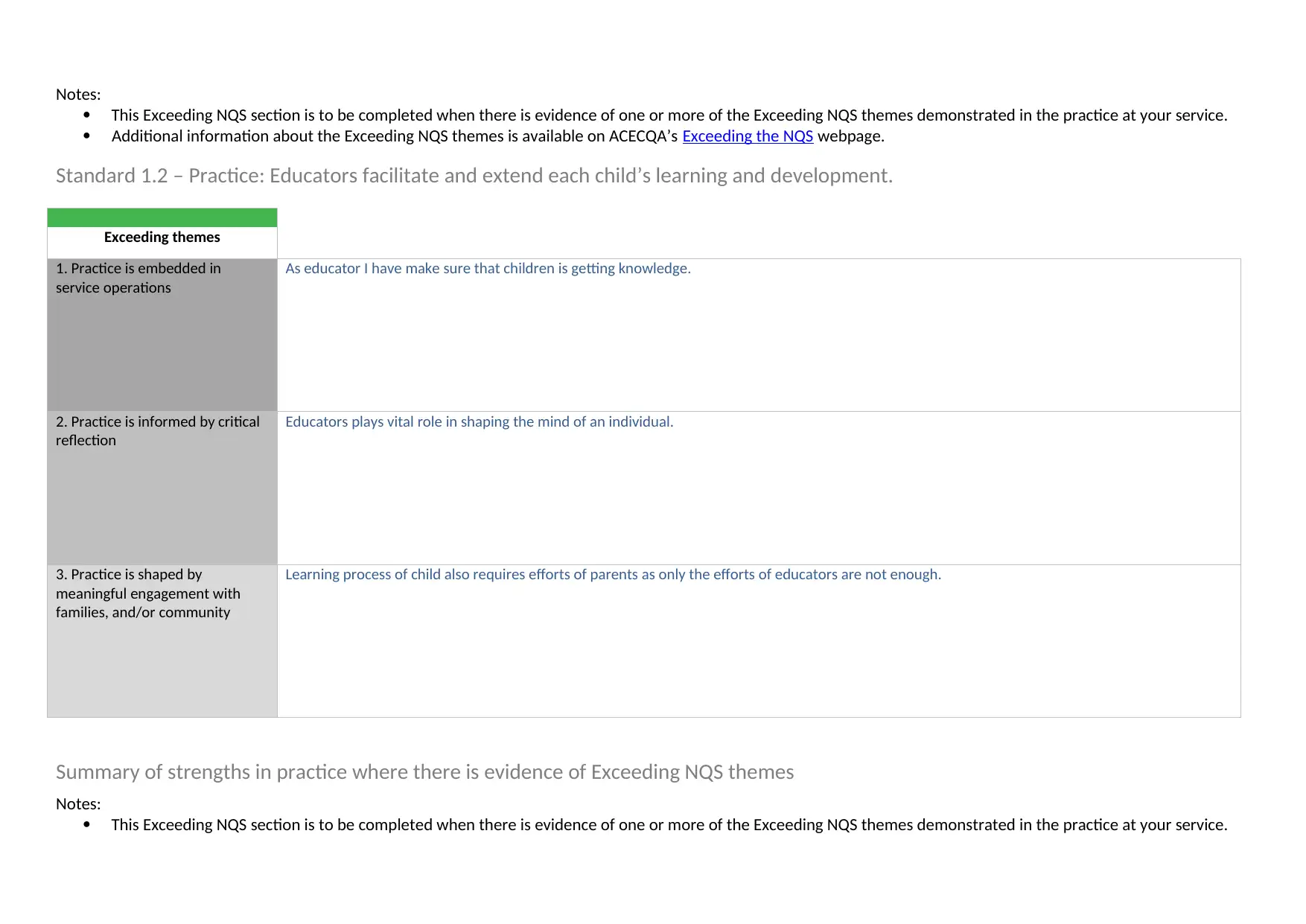Select the Exceeding themes header cell

(162, 242)
